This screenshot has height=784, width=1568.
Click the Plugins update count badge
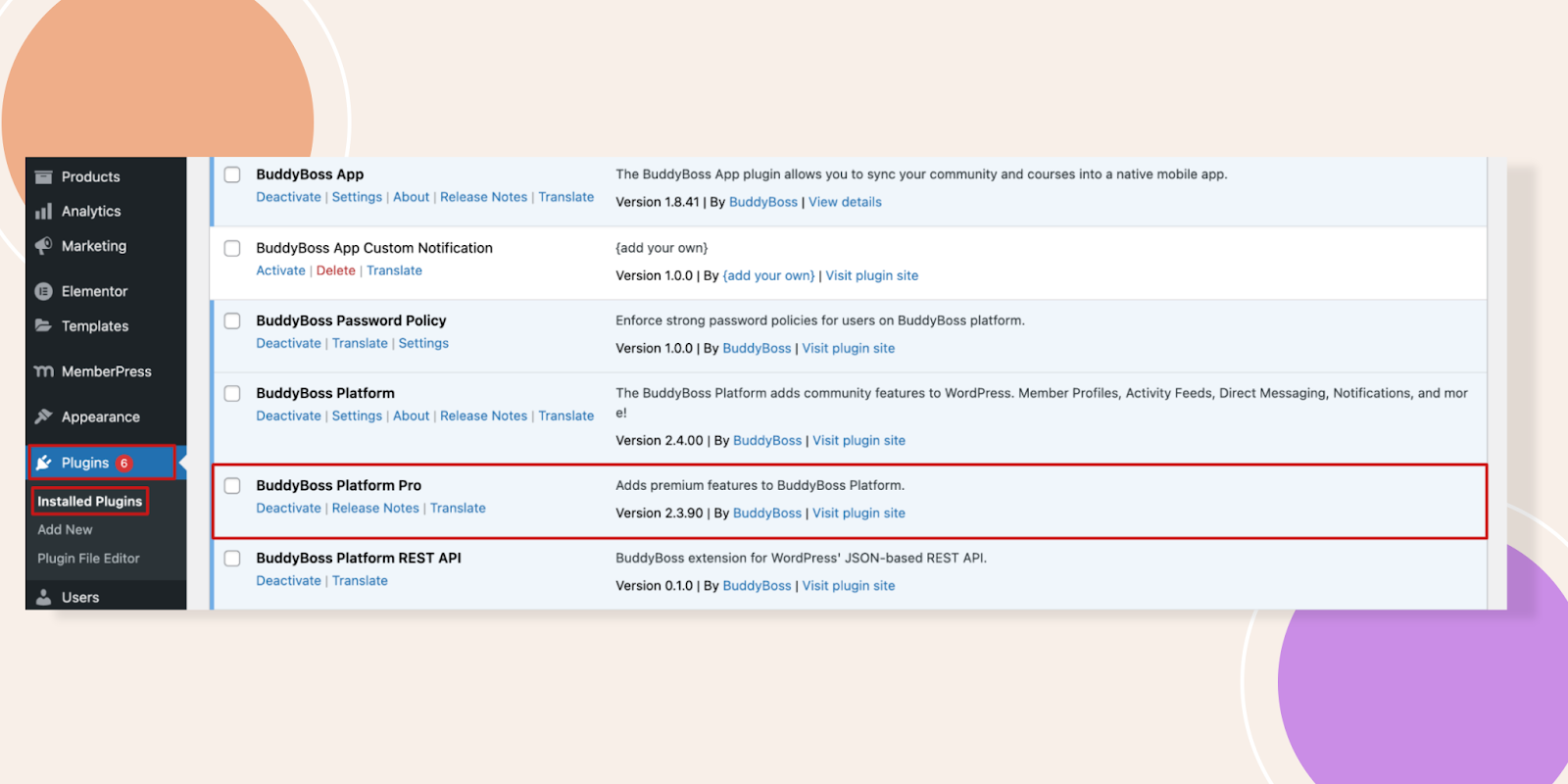click(x=124, y=464)
